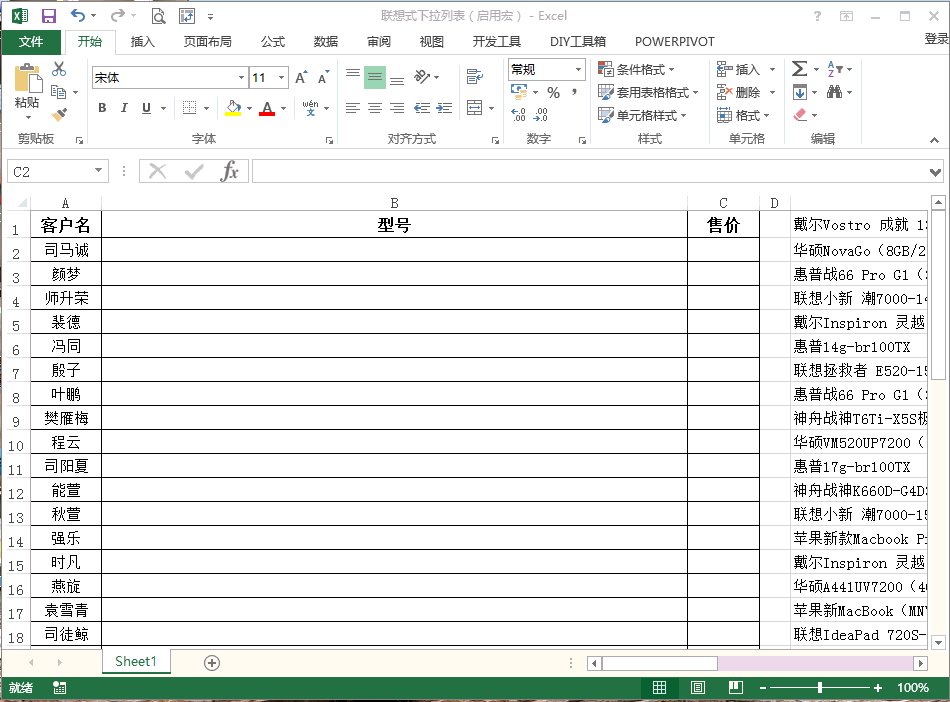Viewport: 950px width, 702px height.
Task: Open print preview from quick access toolbar
Action: 158,16
